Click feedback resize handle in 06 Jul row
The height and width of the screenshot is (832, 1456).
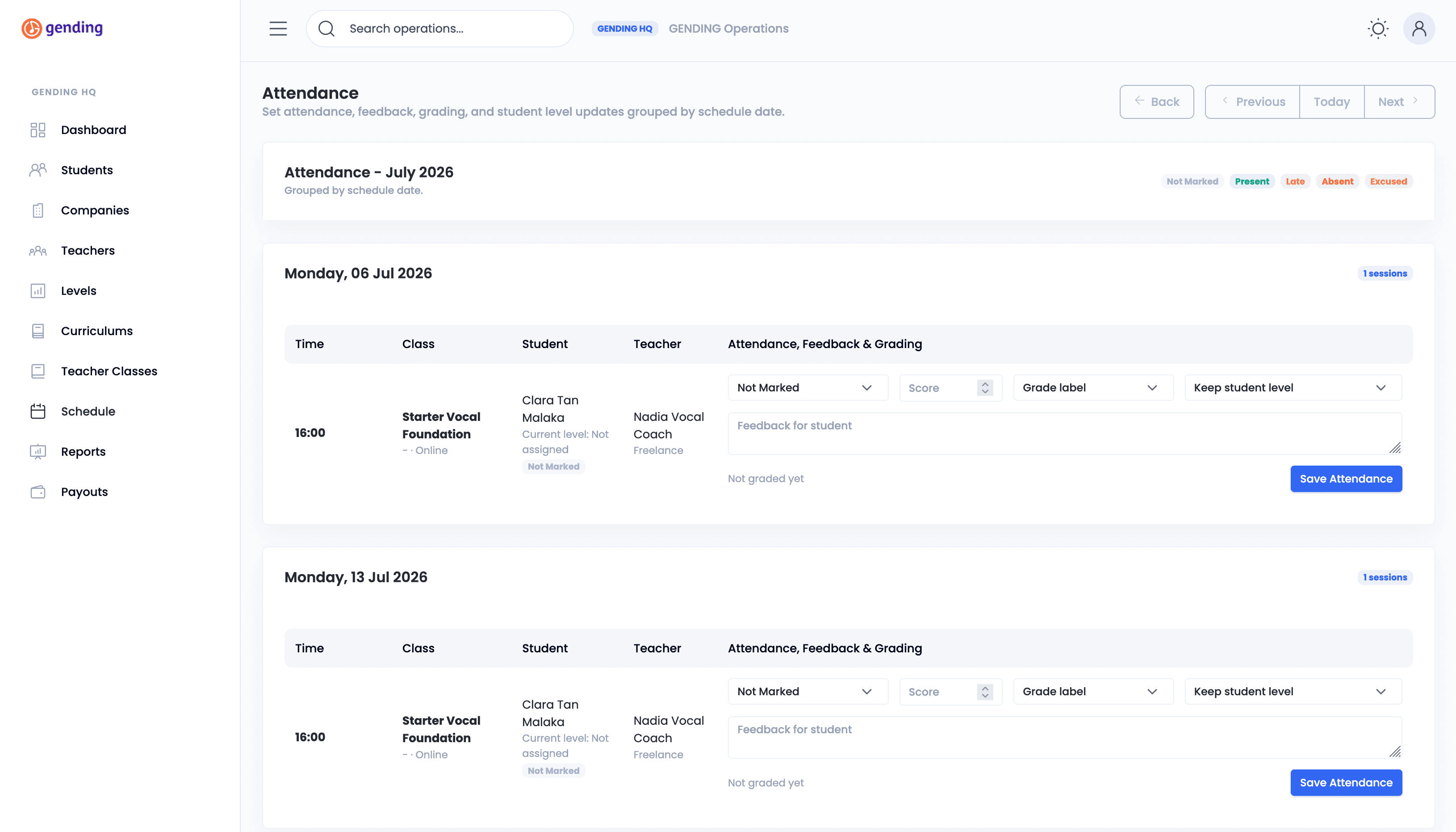(1394, 447)
